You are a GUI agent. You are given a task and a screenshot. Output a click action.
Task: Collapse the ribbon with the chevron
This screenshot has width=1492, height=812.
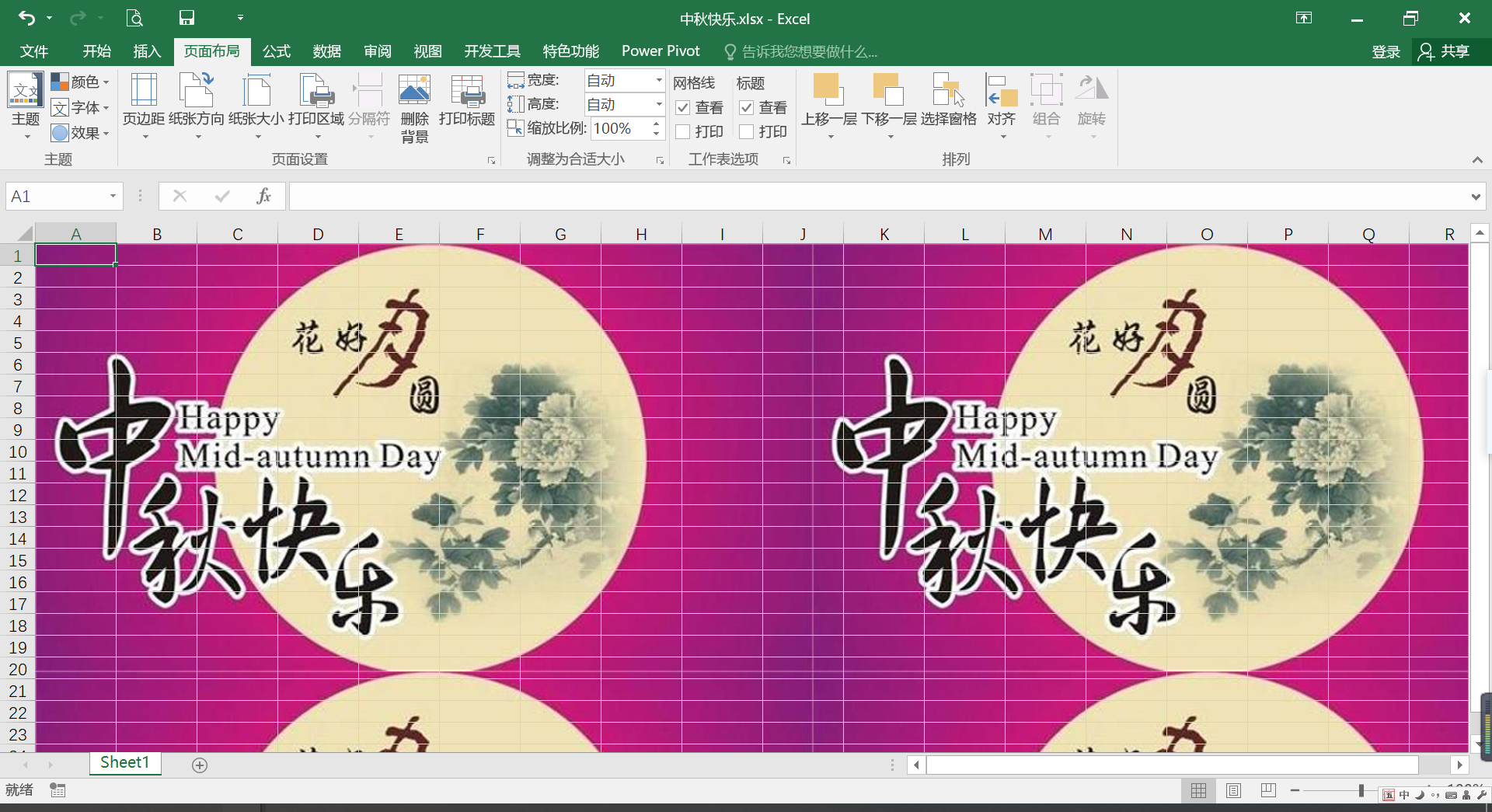[x=1477, y=159]
